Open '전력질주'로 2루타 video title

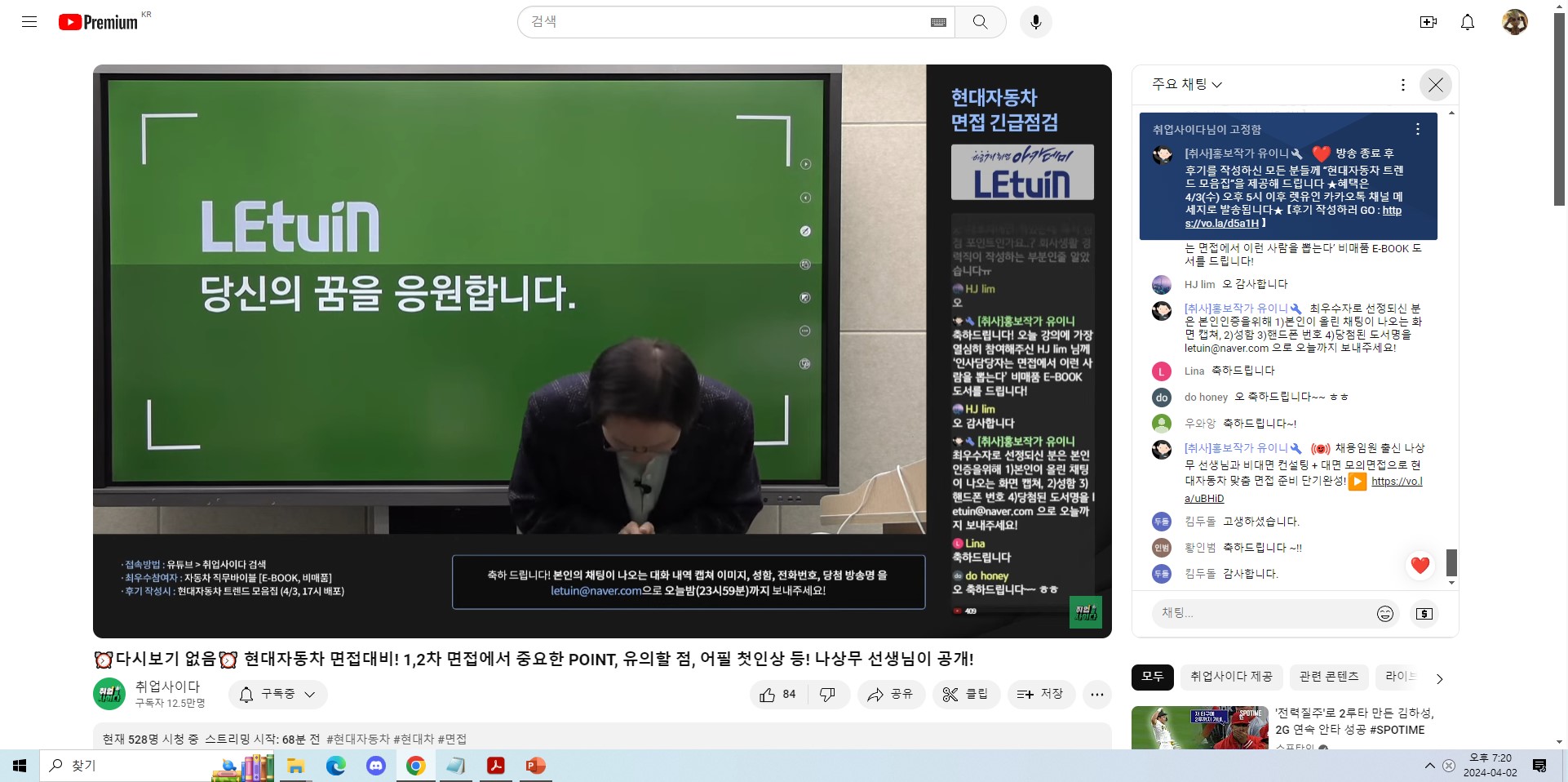click(1354, 722)
